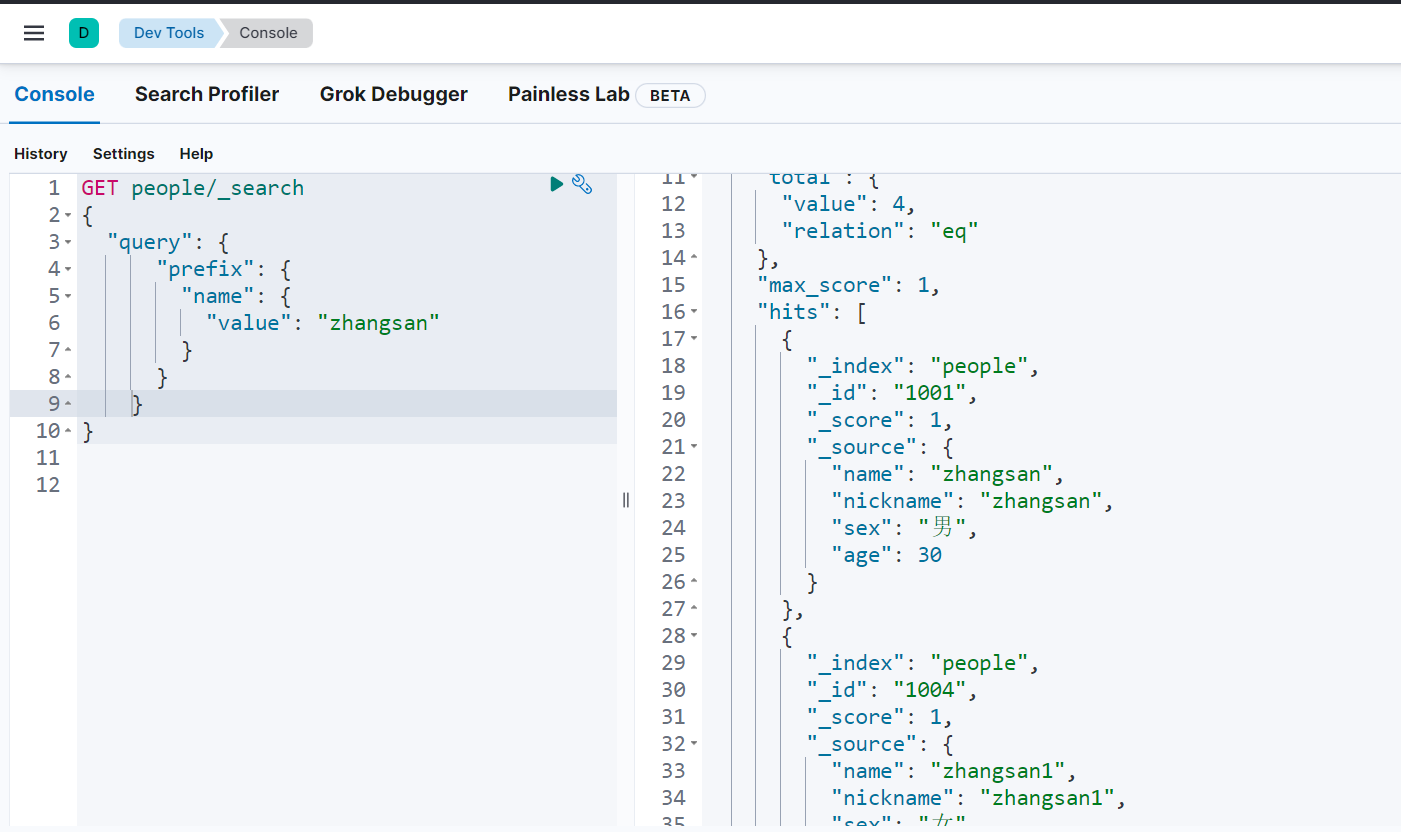Screen dimensions: 1401x832
Task: Fold the name block at line 5
Action: tap(68, 297)
